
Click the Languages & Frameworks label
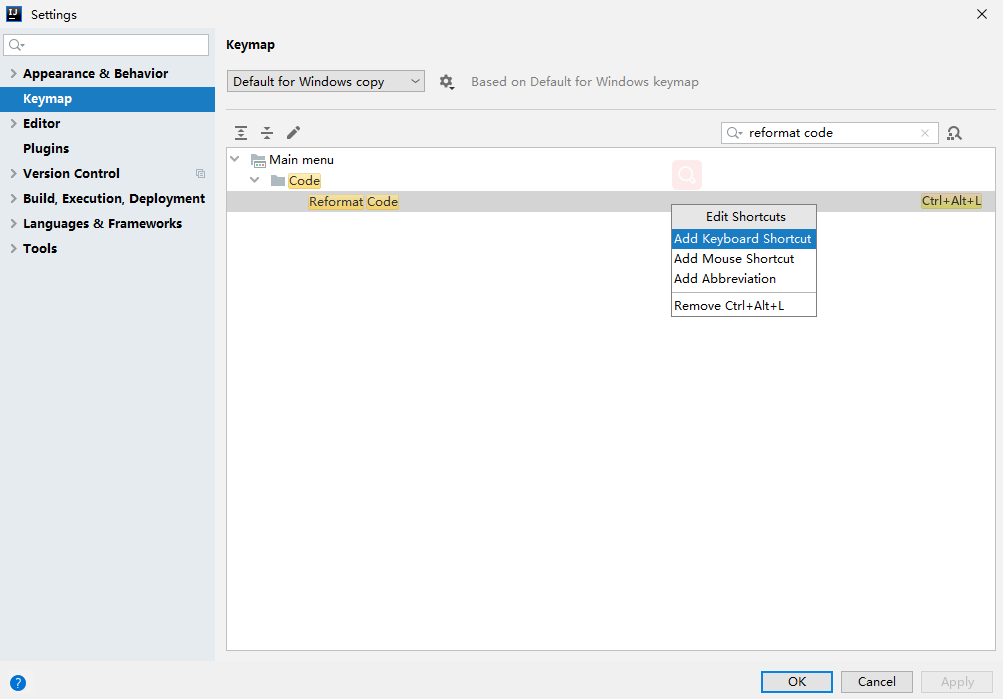click(x=102, y=223)
